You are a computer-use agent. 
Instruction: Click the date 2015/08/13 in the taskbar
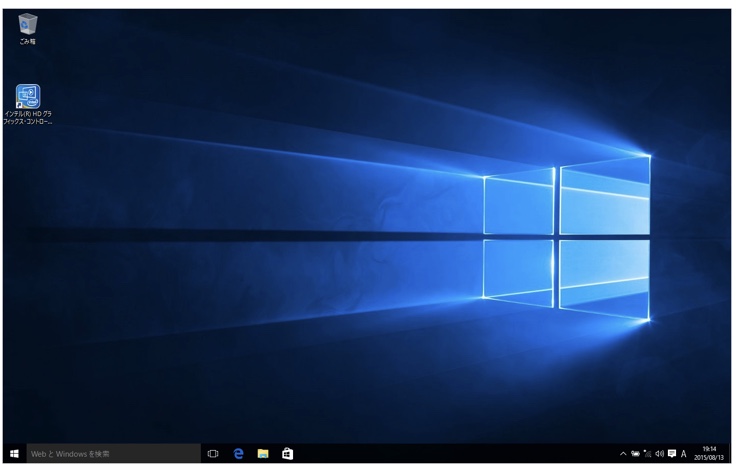tap(709, 458)
